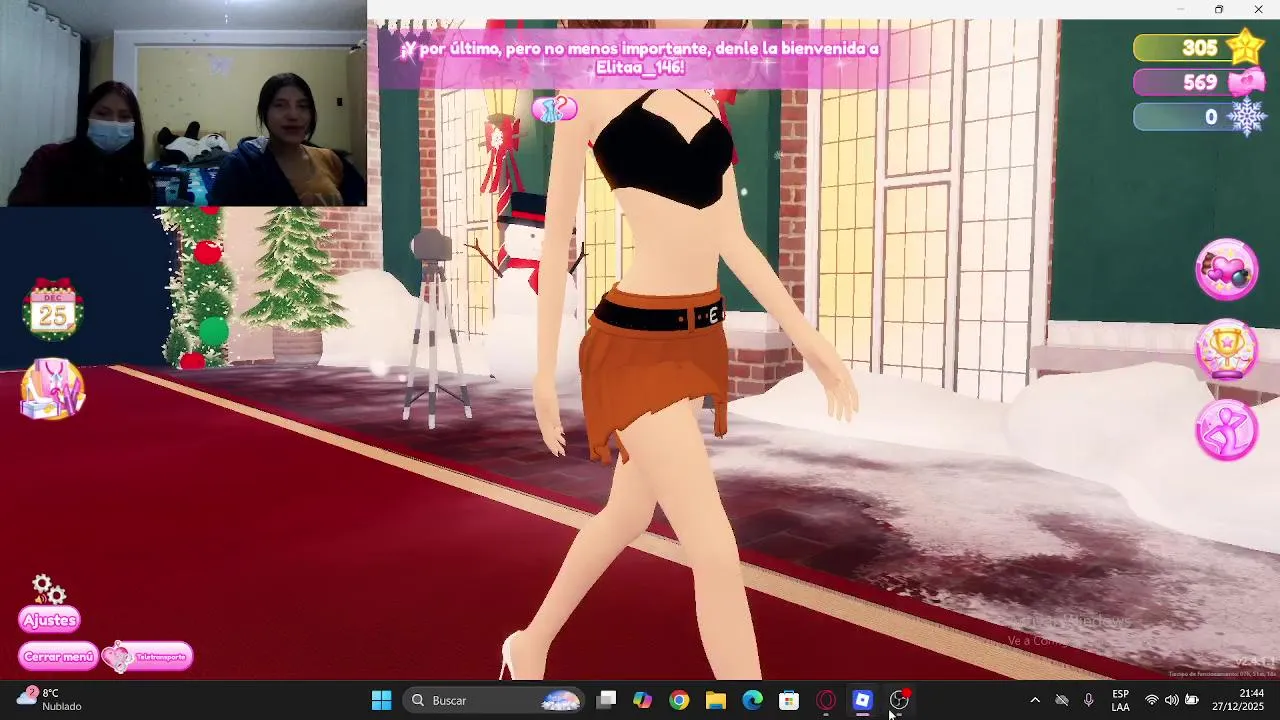Switch to the Roblox taskbar icon
Screen dimensions: 1280x720
862,700
